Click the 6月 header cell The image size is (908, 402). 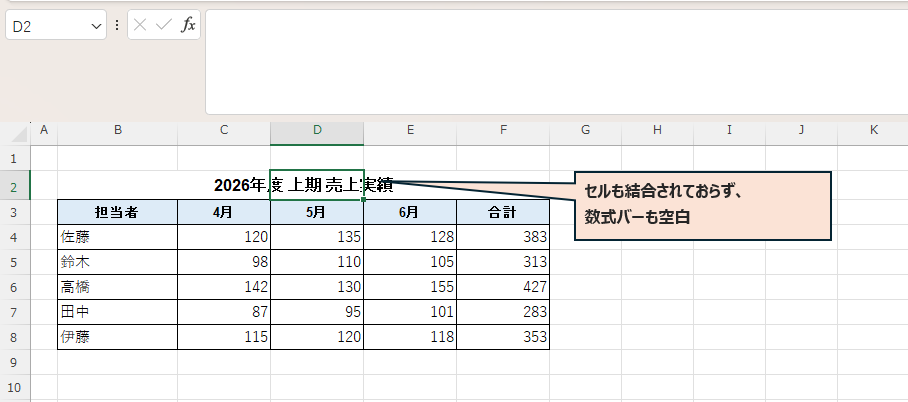click(410, 212)
